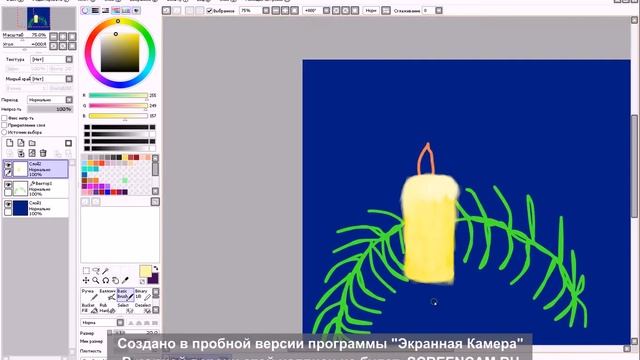Screen dimensions: 640x360
Task: Zoom in button in navigator panel
Action: tap(63, 36)
